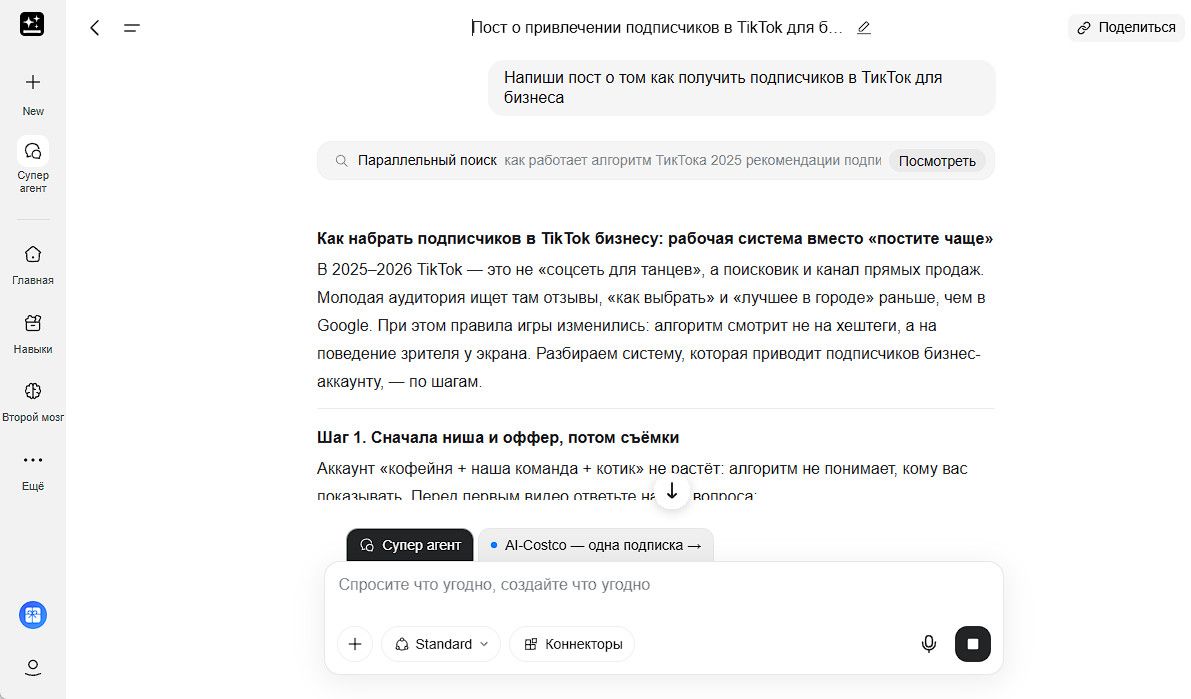The height and width of the screenshot is (699, 1191).
Task: Click the Параллельный поиск label
Action: coord(427,160)
